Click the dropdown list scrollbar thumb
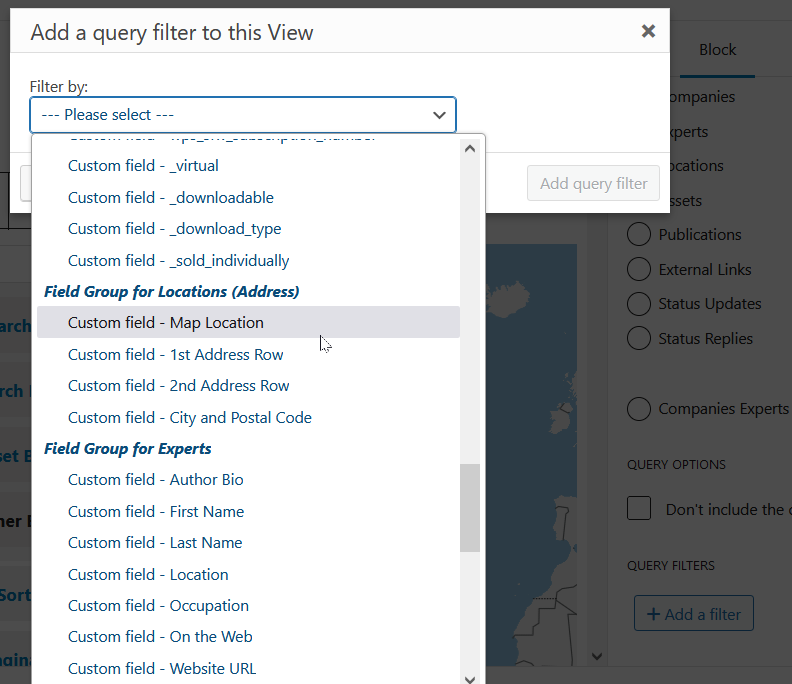This screenshot has height=684, width=792. coord(470,508)
